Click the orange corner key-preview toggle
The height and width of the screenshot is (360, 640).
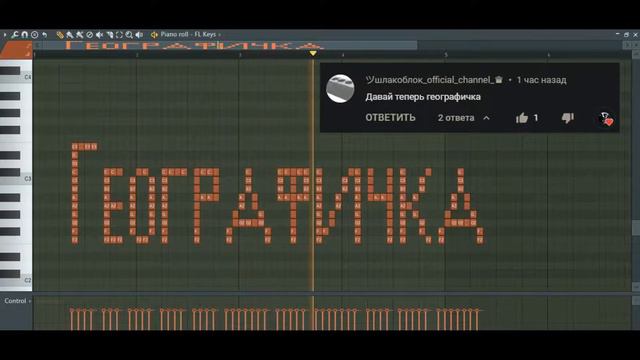click(x=16, y=50)
